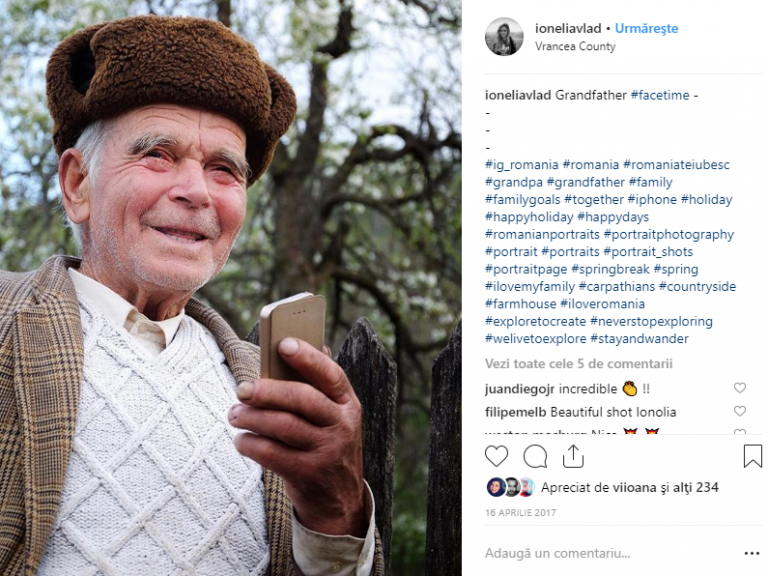Share the post via share icon
The image size is (768, 576).
point(573,456)
